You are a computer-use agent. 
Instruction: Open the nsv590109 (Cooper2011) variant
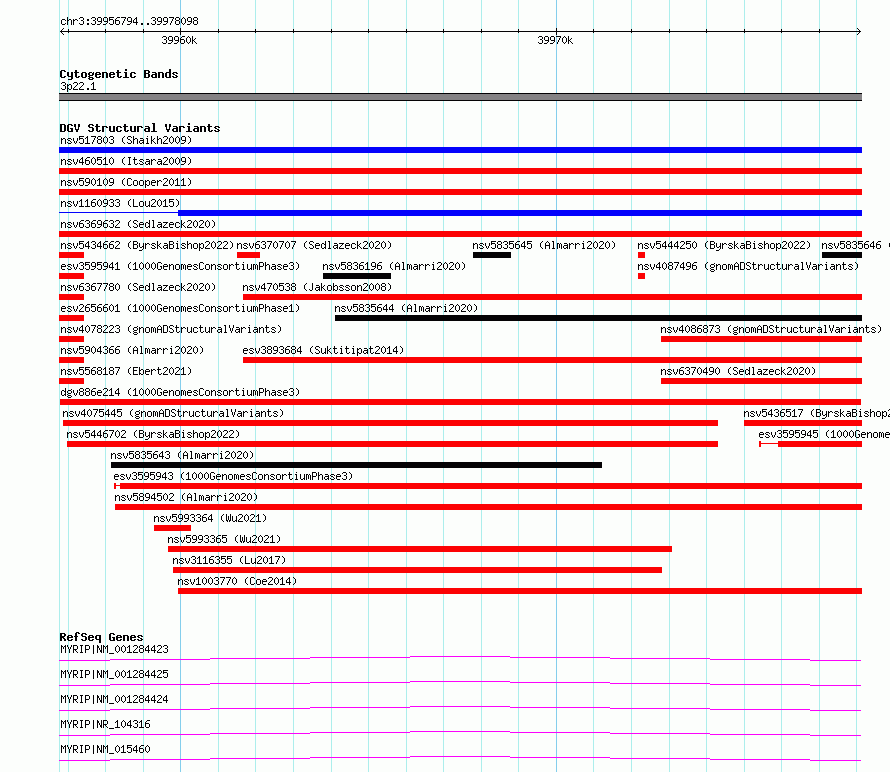(126, 182)
